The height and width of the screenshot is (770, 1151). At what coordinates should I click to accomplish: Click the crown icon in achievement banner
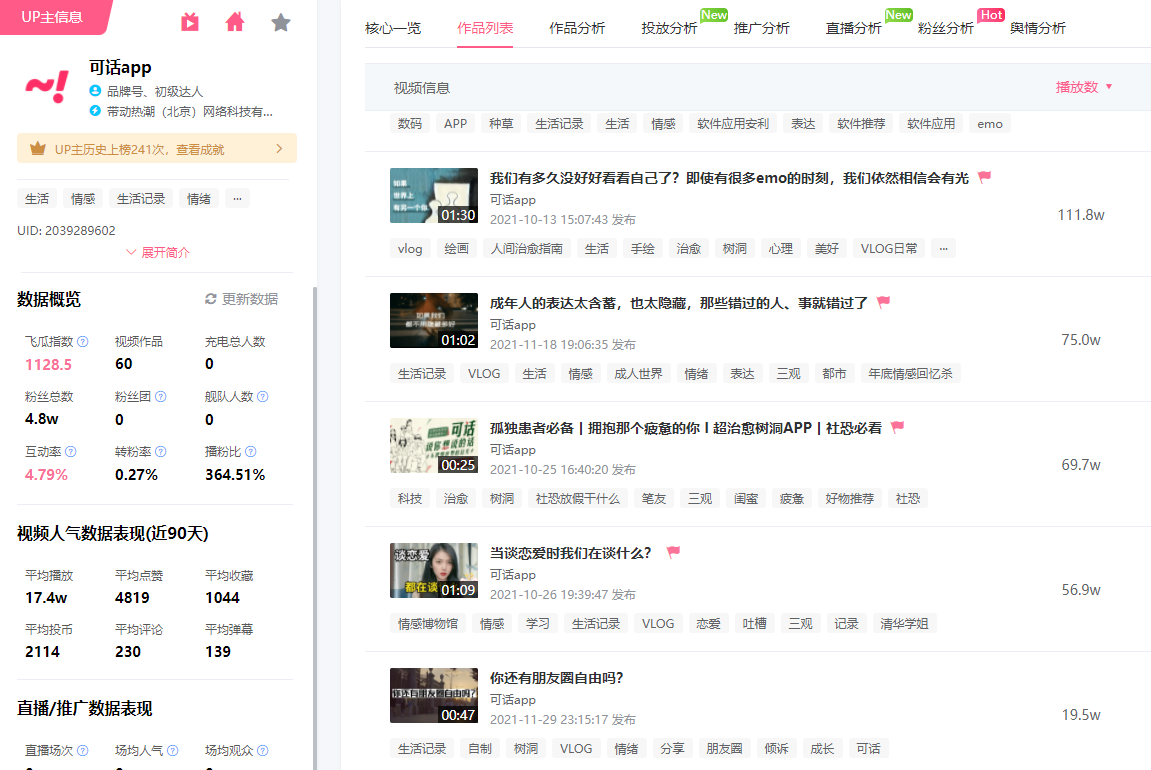point(37,149)
